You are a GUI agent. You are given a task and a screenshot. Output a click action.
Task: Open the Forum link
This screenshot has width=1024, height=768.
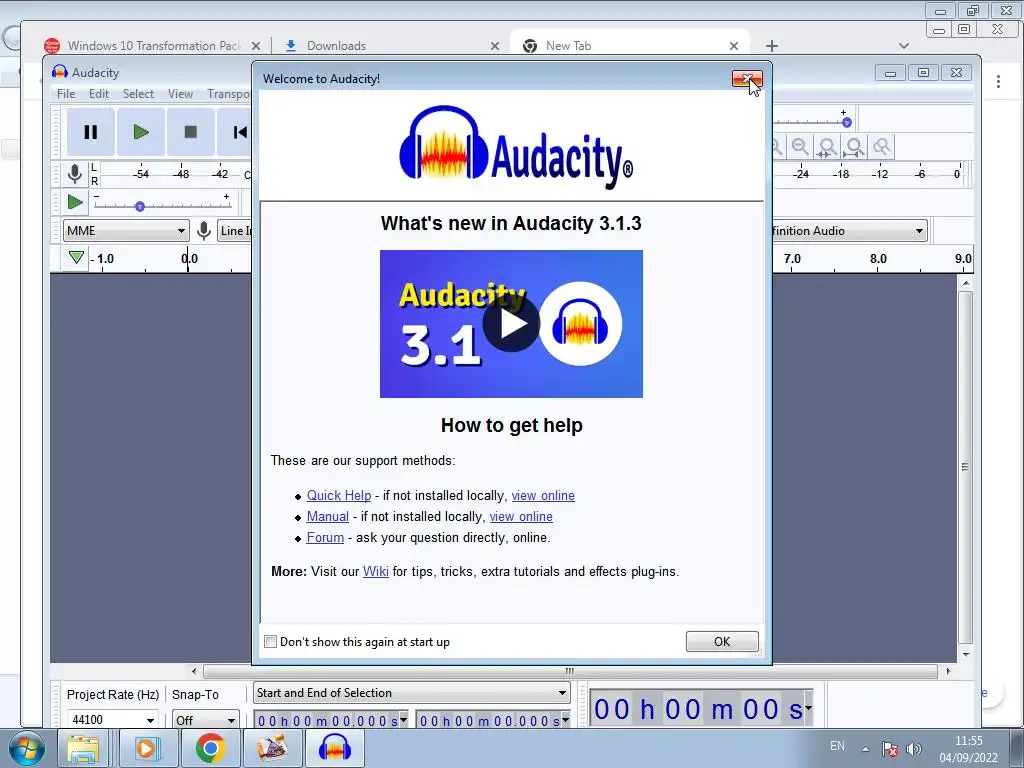point(325,537)
